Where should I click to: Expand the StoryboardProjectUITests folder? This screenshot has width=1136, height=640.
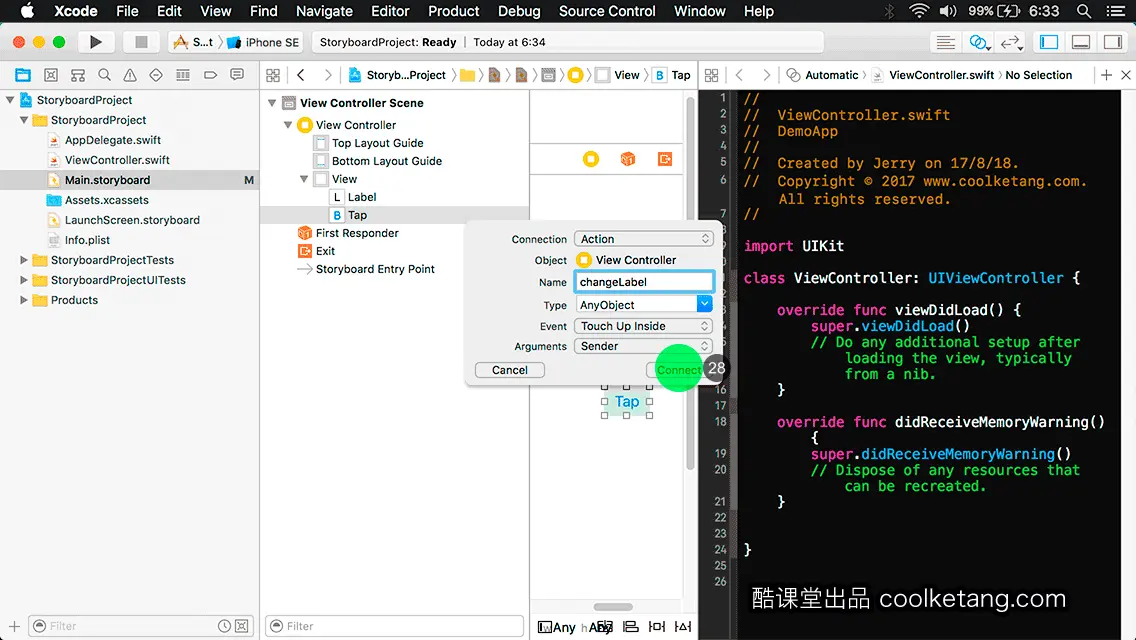pyautogui.click(x=24, y=280)
